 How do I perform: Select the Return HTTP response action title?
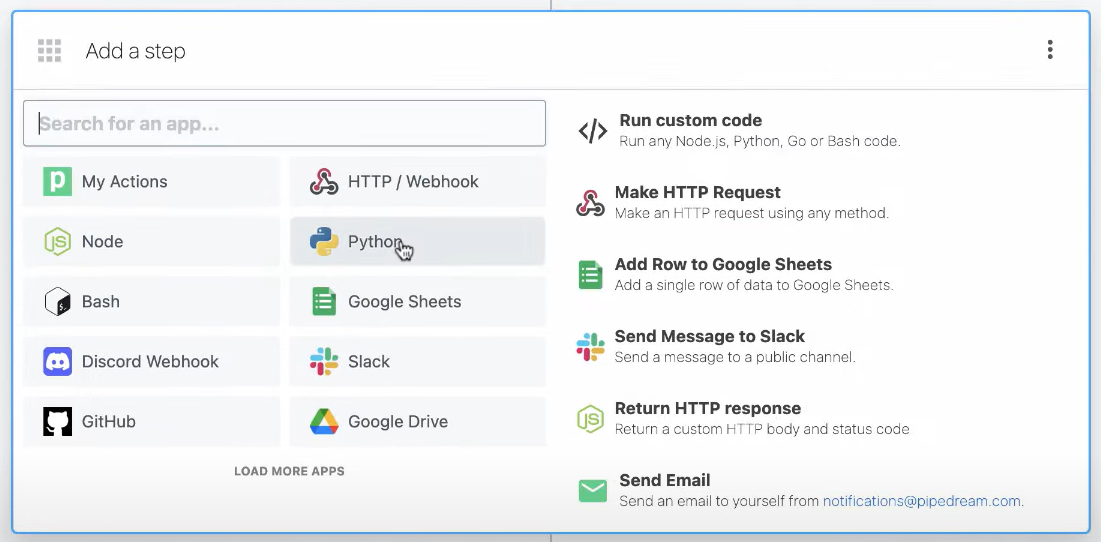(708, 409)
